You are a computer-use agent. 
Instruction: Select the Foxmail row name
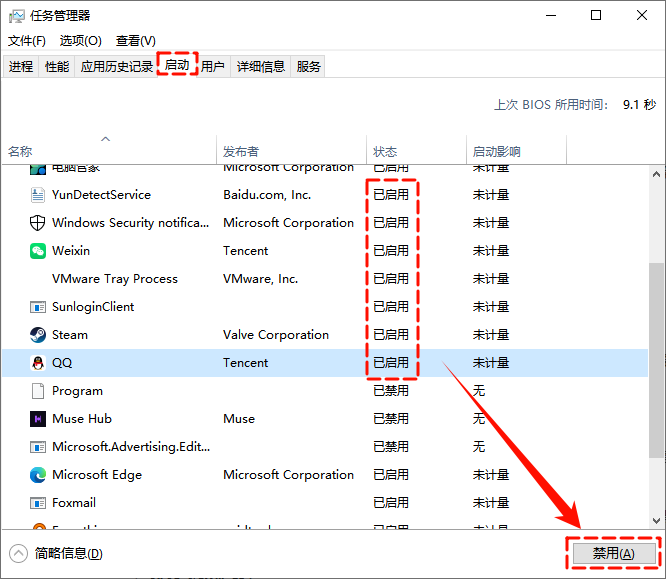(74, 503)
